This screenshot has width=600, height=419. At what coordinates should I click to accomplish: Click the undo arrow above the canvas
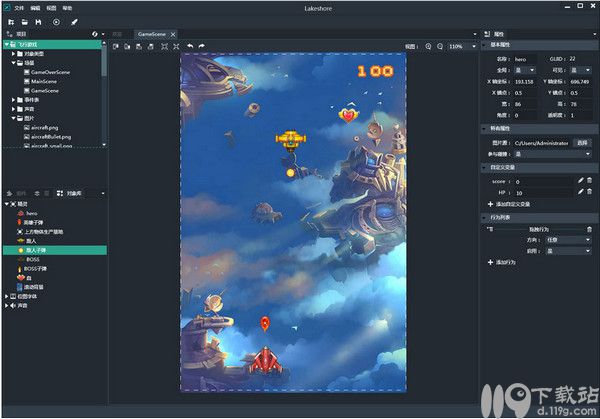pyautogui.click(x=190, y=46)
